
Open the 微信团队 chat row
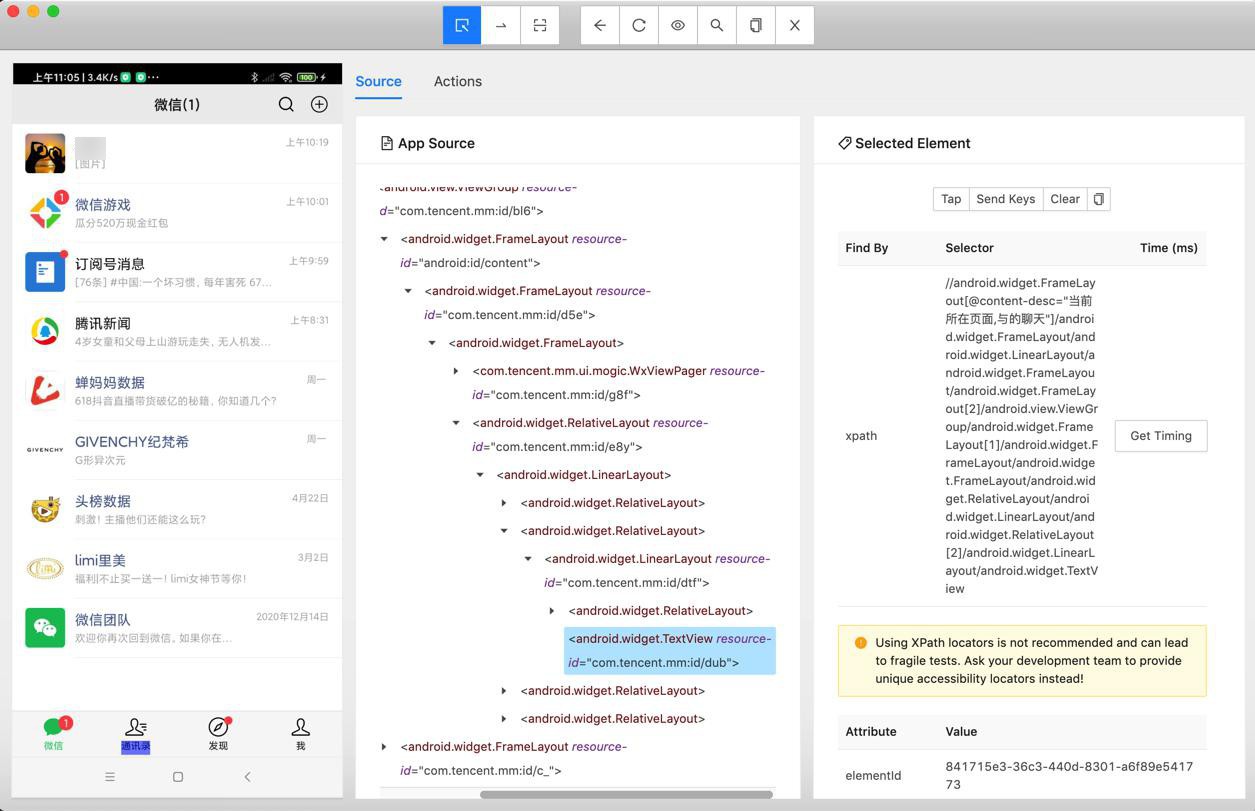point(177,626)
